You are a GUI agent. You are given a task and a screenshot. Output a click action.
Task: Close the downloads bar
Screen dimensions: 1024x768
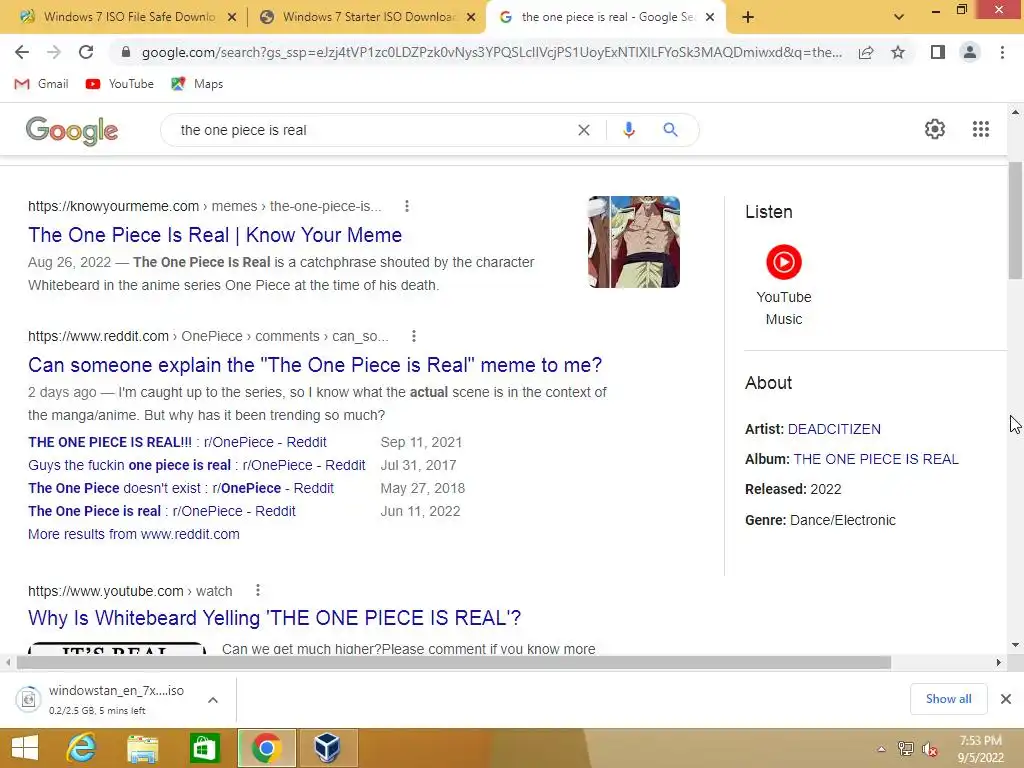[1006, 699]
